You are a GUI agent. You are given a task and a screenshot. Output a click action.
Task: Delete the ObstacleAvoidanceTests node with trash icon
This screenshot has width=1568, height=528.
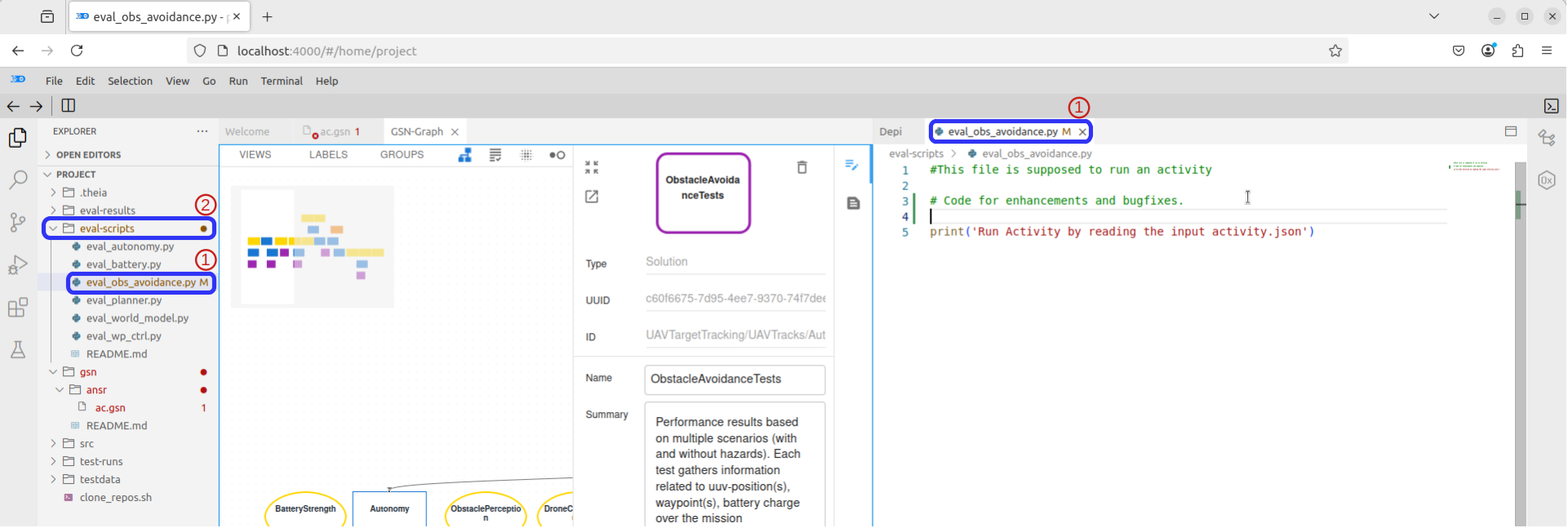coord(802,167)
